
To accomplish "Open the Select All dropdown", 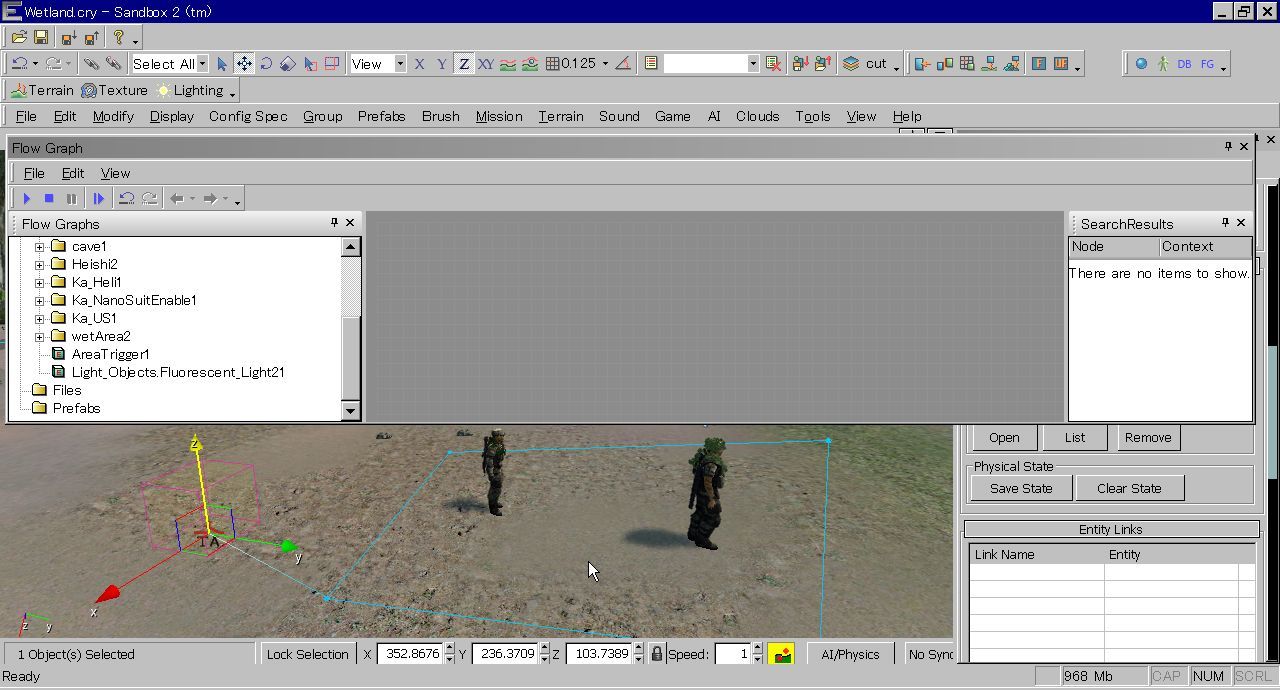I will pyautogui.click(x=201, y=63).
